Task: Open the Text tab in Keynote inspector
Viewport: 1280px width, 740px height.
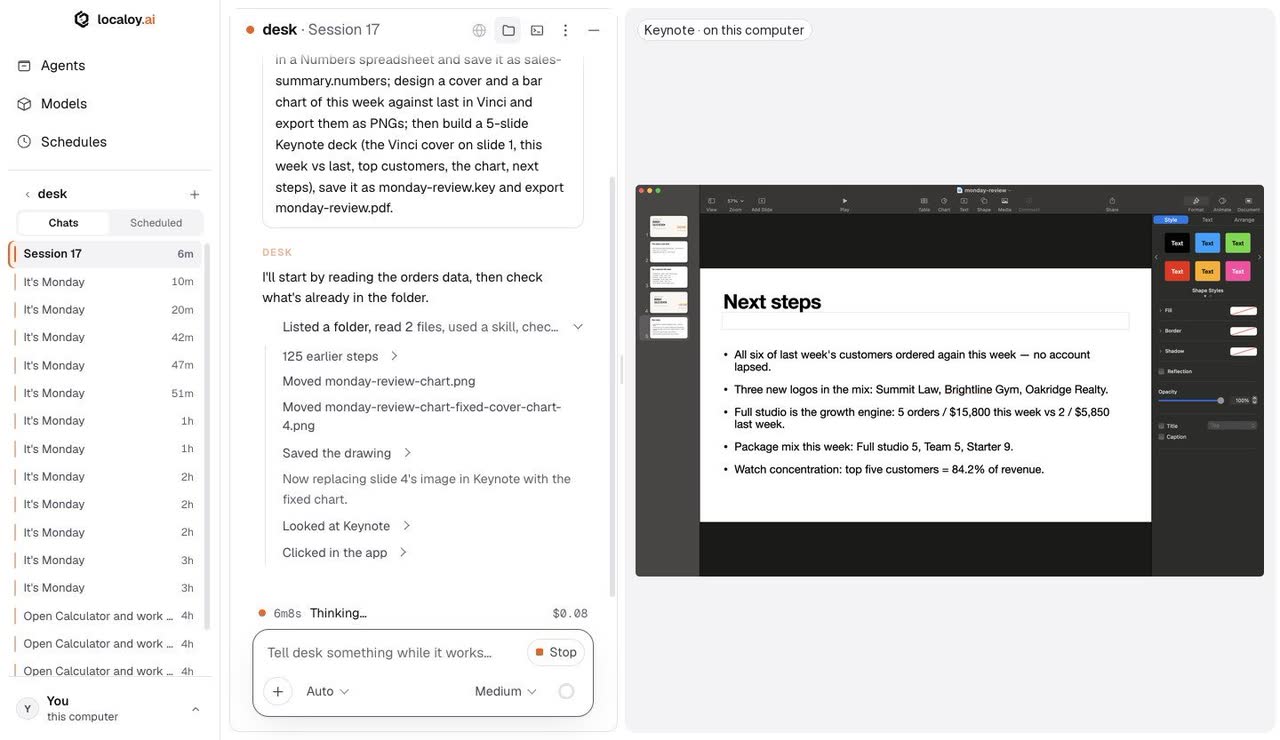Action: [1207, 220]
